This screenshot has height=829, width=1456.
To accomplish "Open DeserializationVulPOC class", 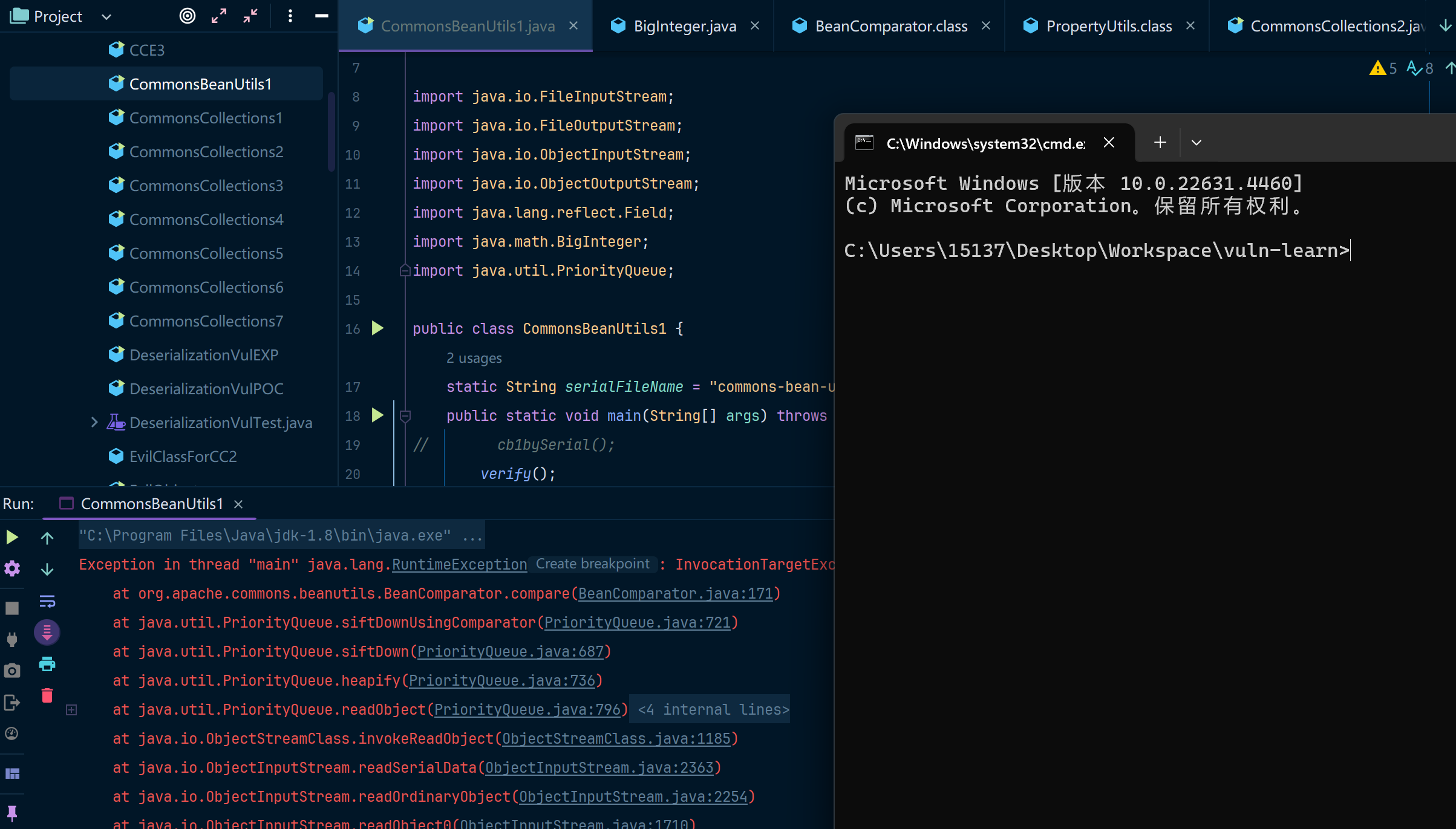I will click(206, 388).
